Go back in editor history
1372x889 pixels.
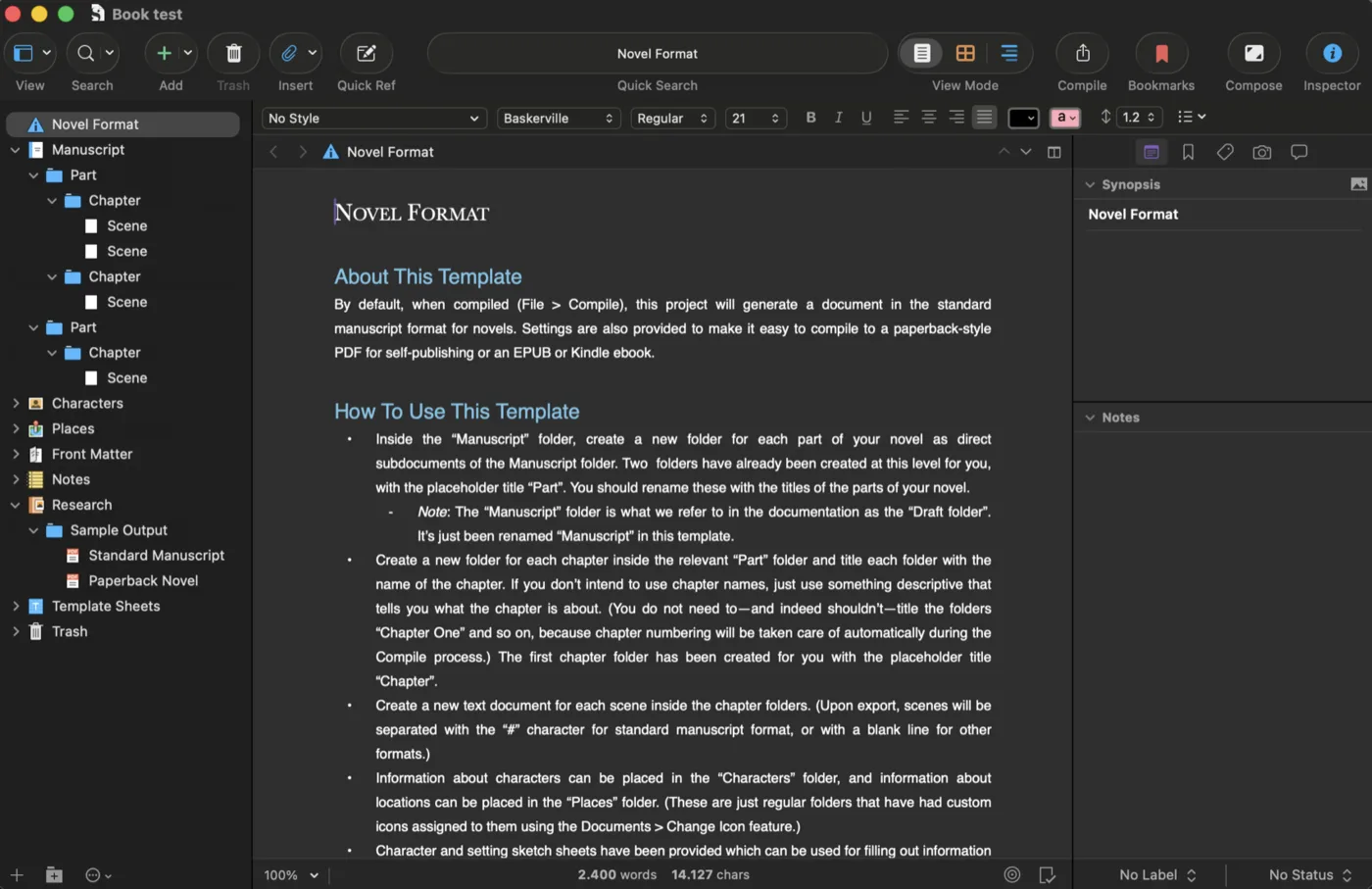(x=273, y=152)
